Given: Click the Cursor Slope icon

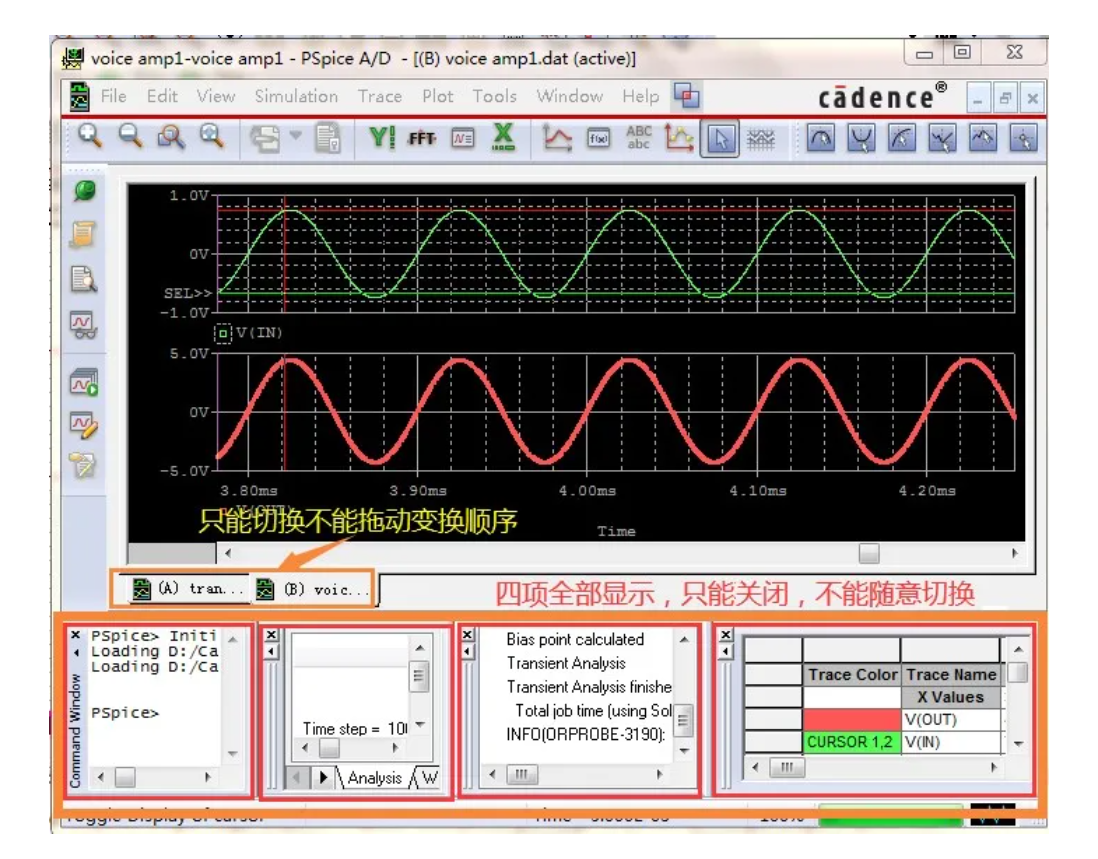Looking at the screenshot, I should pos(902,138).
